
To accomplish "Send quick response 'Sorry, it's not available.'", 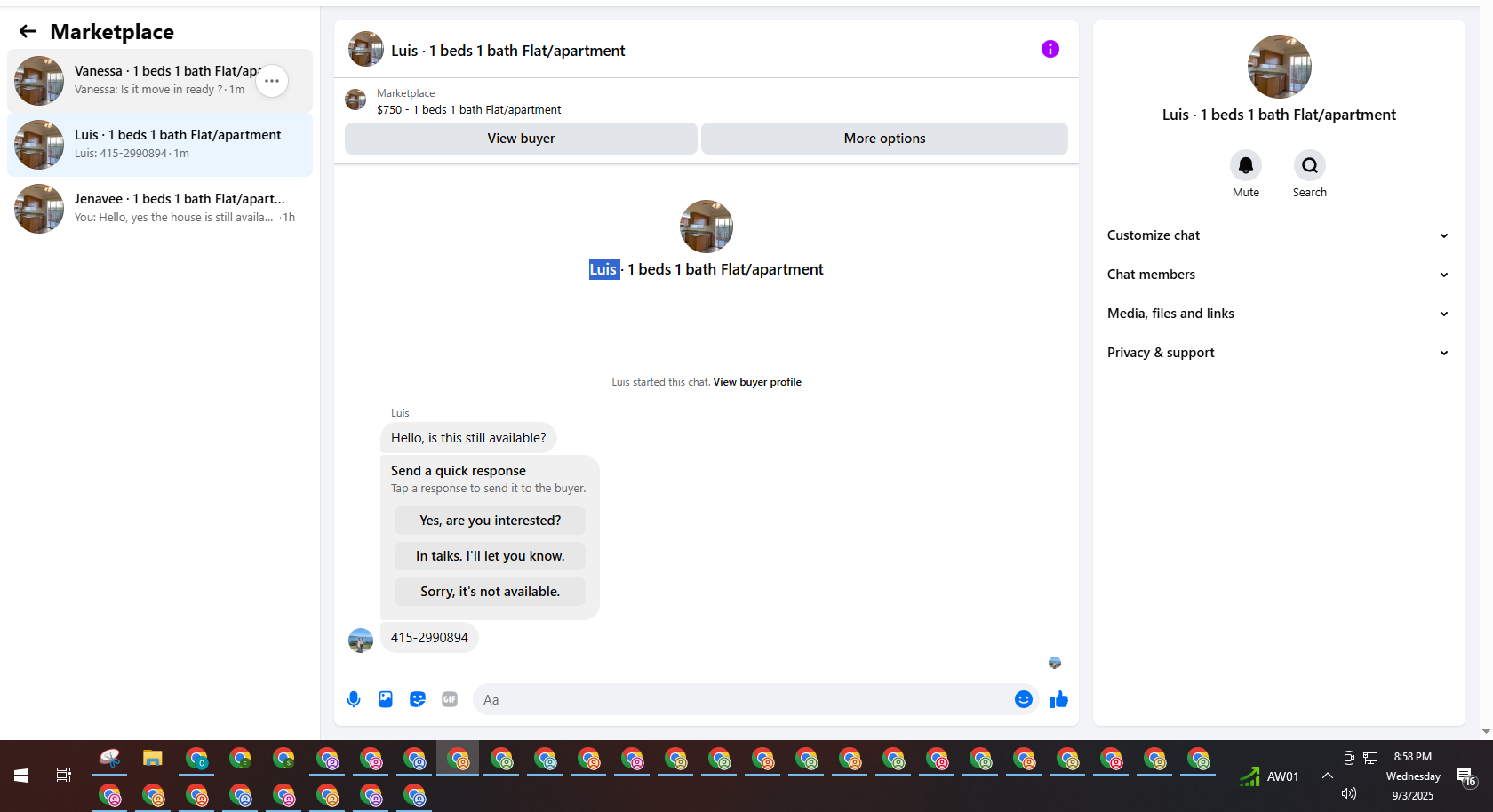I will coord(490,592).
